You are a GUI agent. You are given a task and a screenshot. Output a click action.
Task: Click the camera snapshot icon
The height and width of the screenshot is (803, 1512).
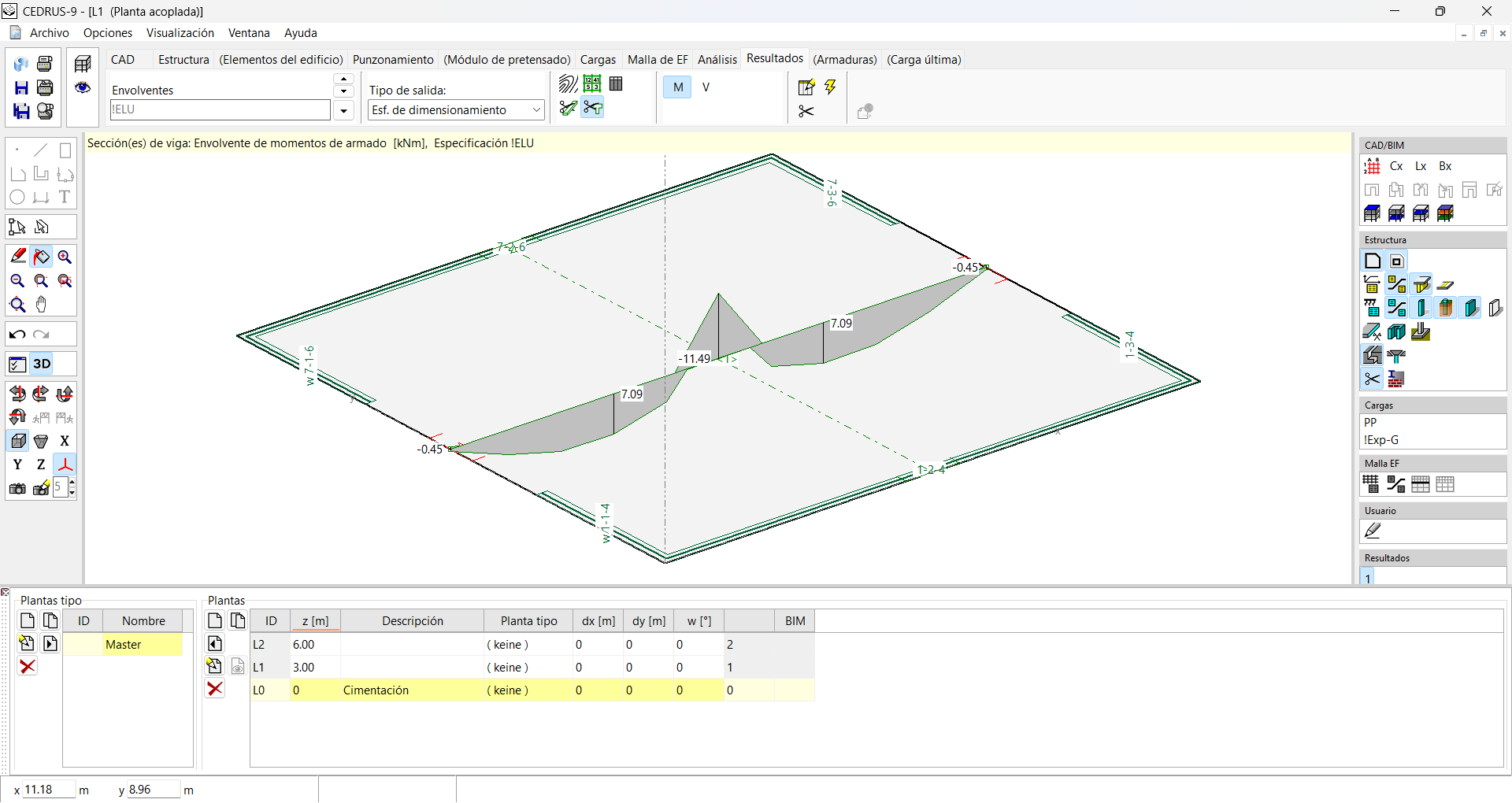pos(17,489)
